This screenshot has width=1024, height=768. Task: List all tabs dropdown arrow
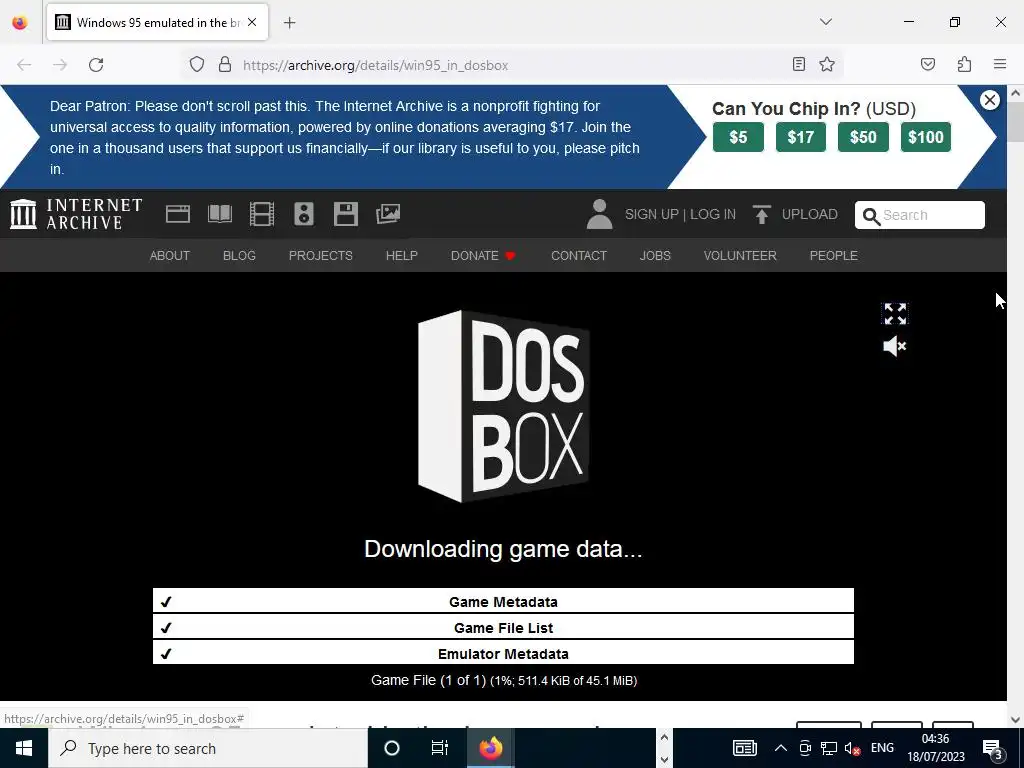click(x=826, y=22)
